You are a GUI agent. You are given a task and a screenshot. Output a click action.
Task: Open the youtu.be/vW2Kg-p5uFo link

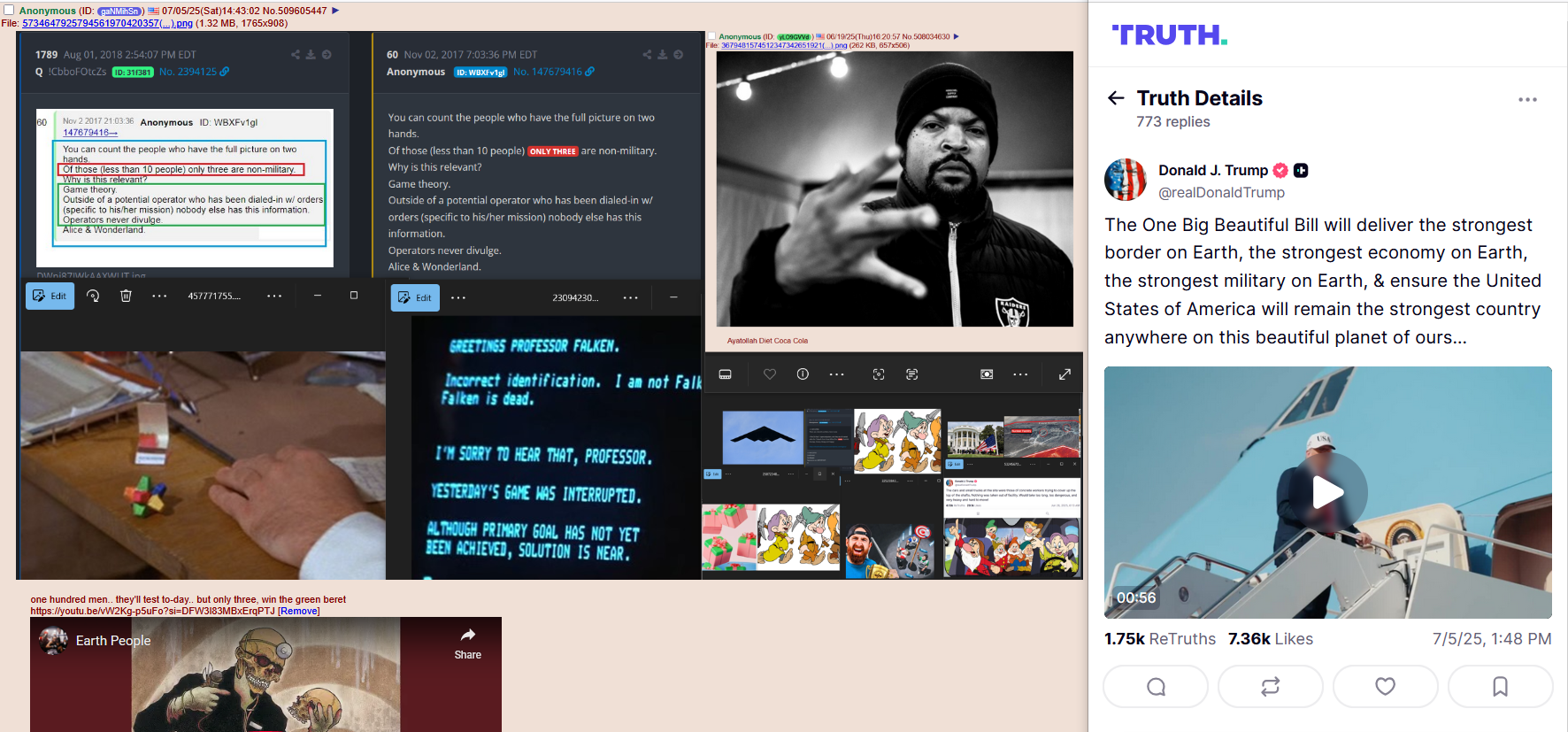point(152,611)
